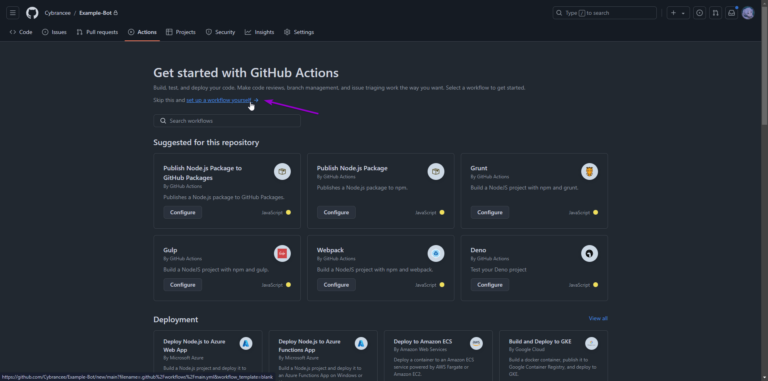The height and width of the screenshot is (381, 768).
Task: Open the Issues icon in top header
Action: (700, 13)
